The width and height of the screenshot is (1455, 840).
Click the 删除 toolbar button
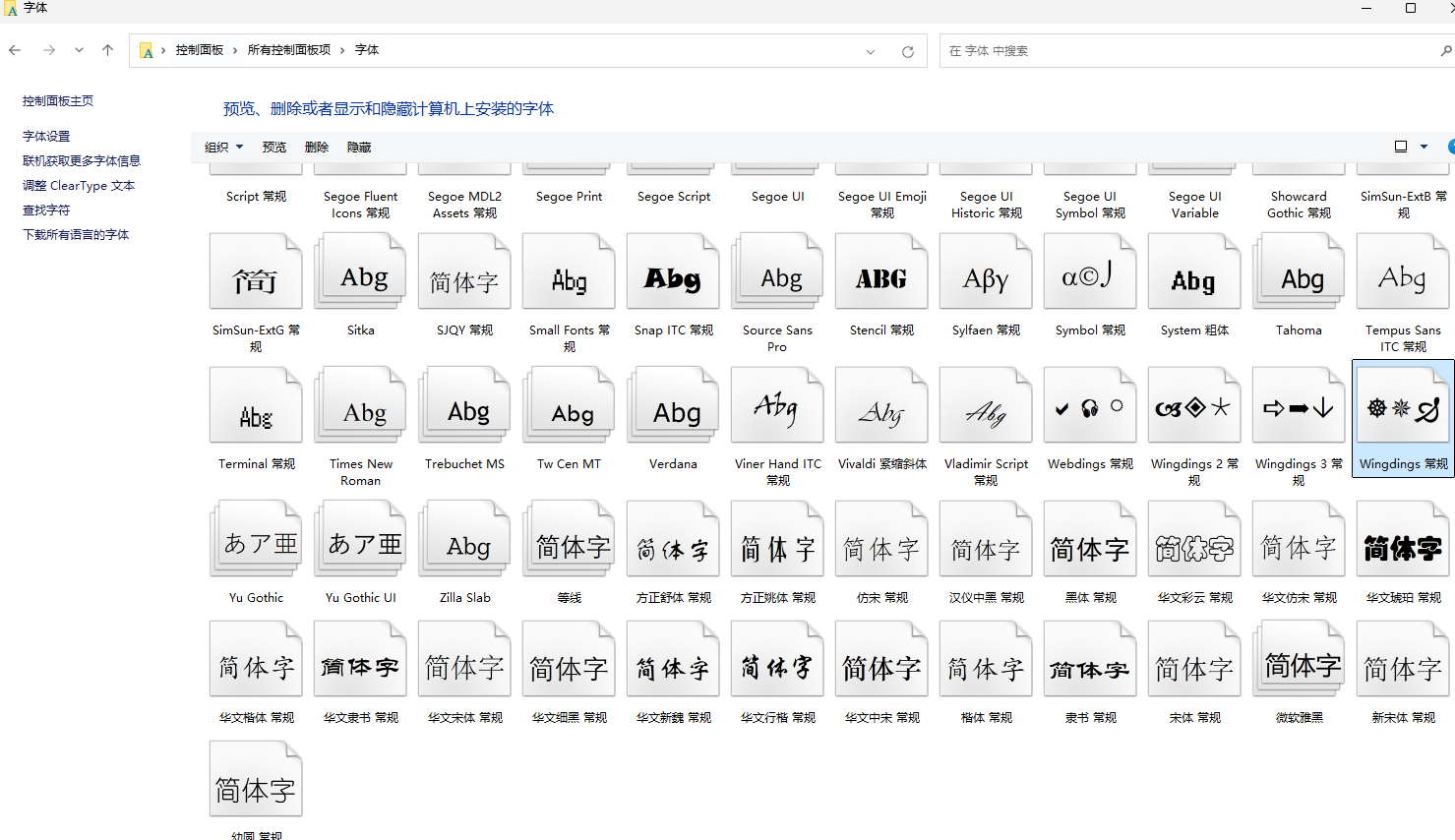coord(317,147)
